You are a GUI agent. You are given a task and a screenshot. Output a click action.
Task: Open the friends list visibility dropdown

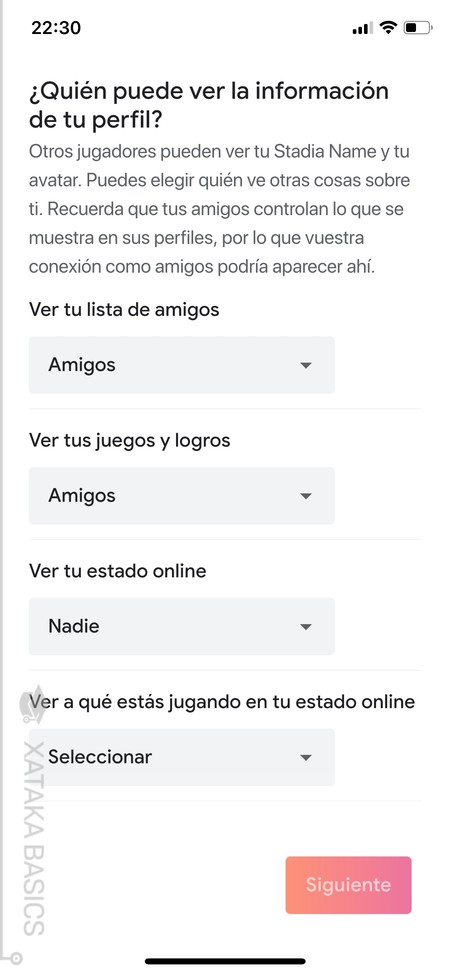coord(181,365)
